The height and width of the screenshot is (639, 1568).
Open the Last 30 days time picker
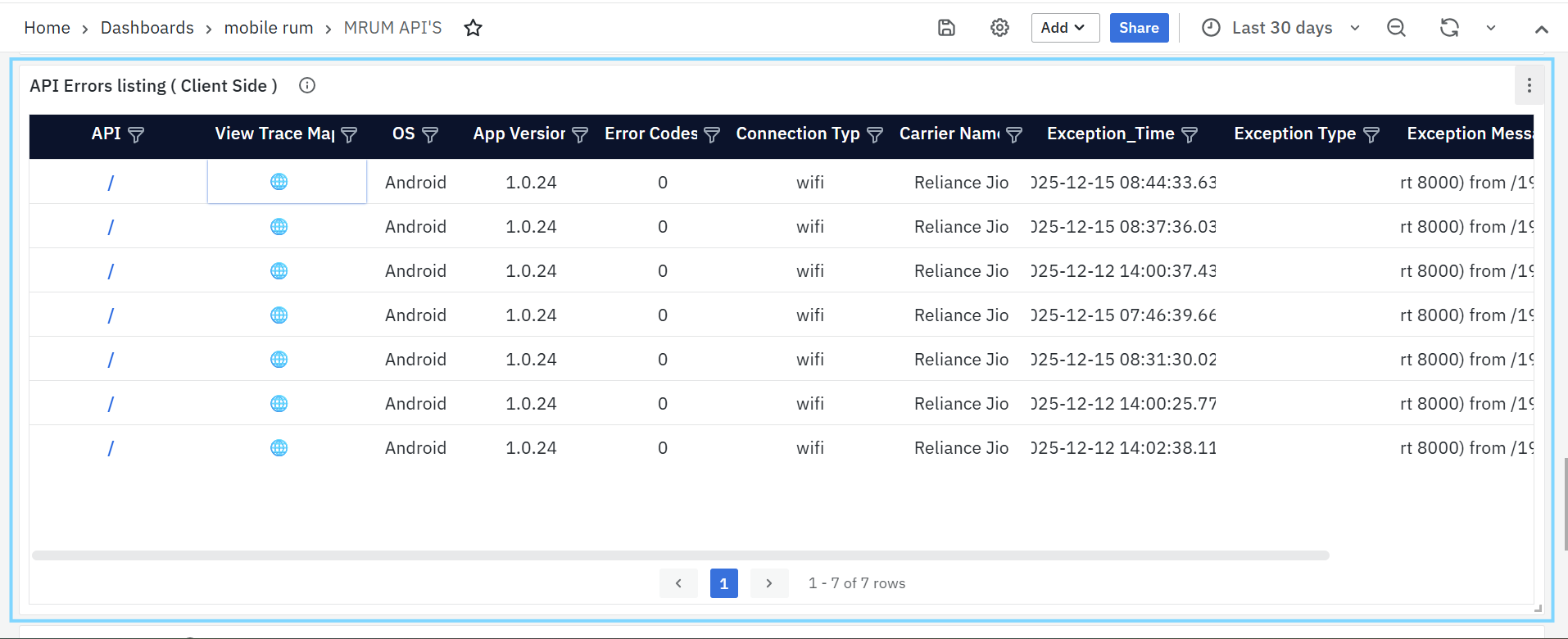pos(1281,28)
